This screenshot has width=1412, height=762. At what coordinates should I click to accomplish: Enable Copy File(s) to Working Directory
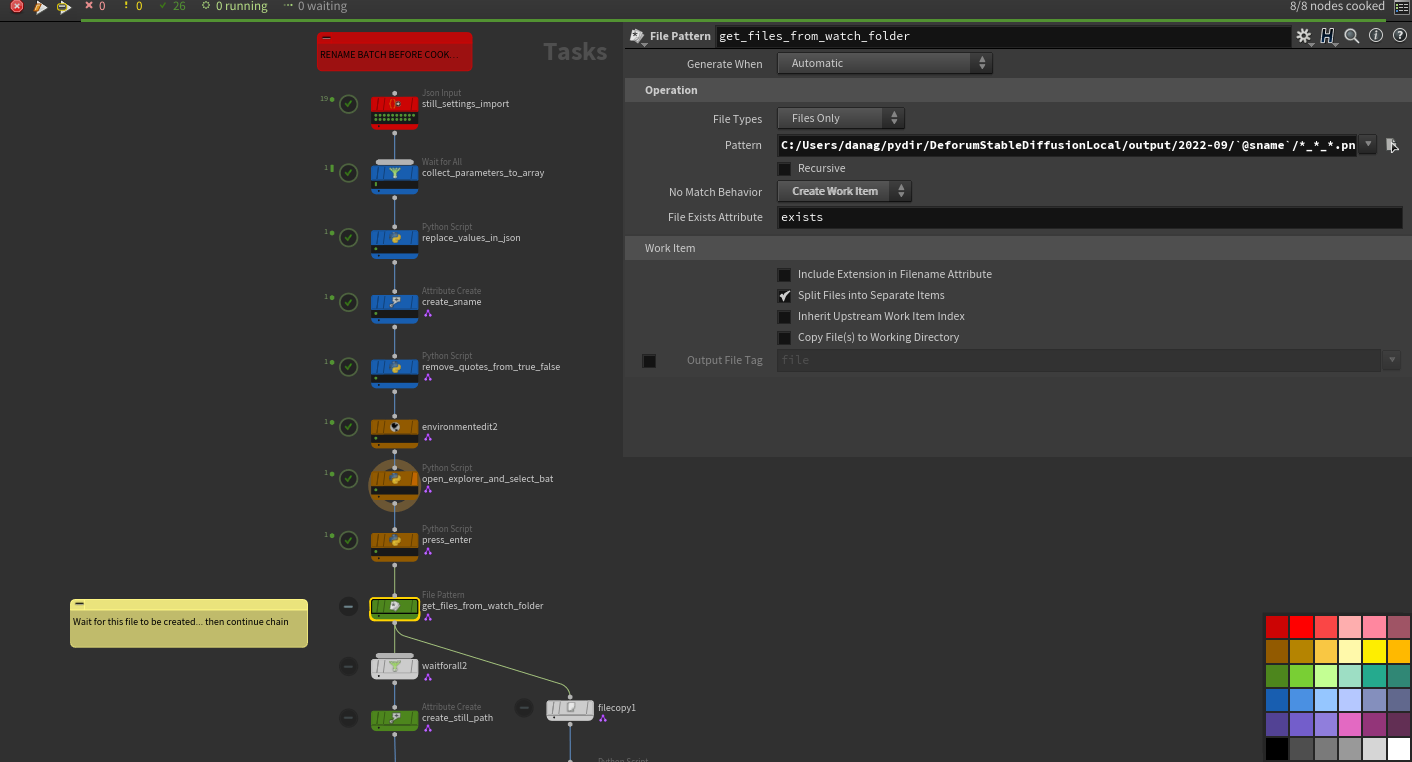[785, 338]
